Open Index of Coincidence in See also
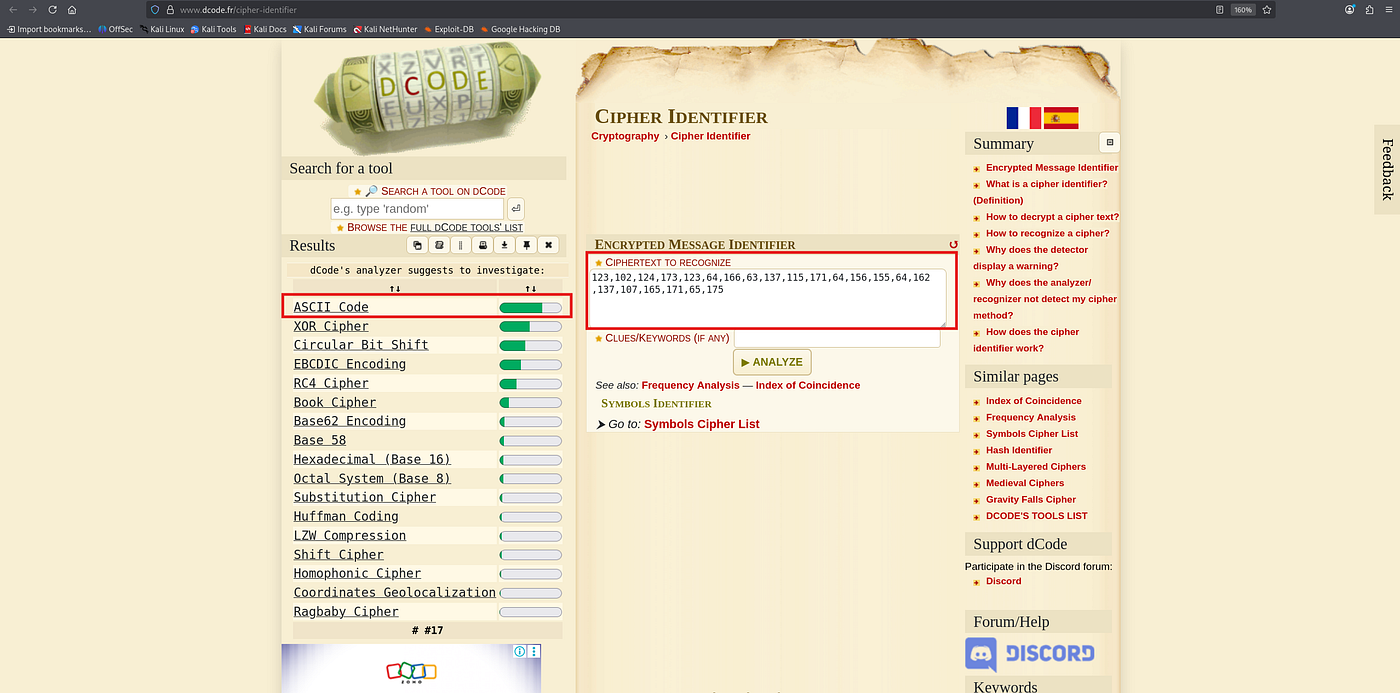This screenshot has height=693, width=1400. point(808,385)
